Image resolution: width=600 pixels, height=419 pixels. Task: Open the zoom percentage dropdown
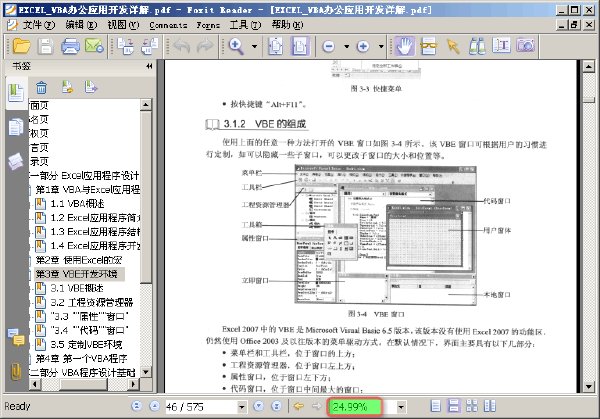401,407
